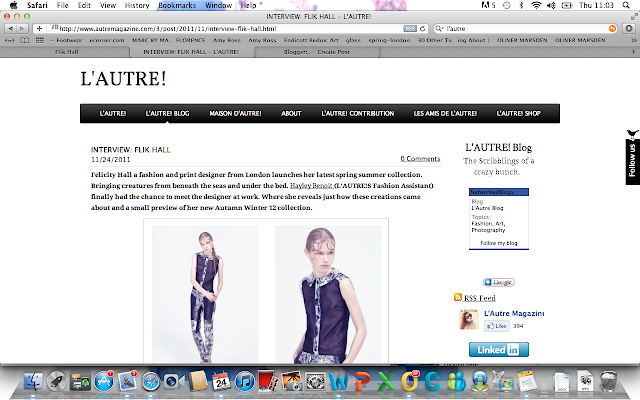Open the RSS Feed link
This screenshot has width=640, height=400.
click(x=480, y=298)
